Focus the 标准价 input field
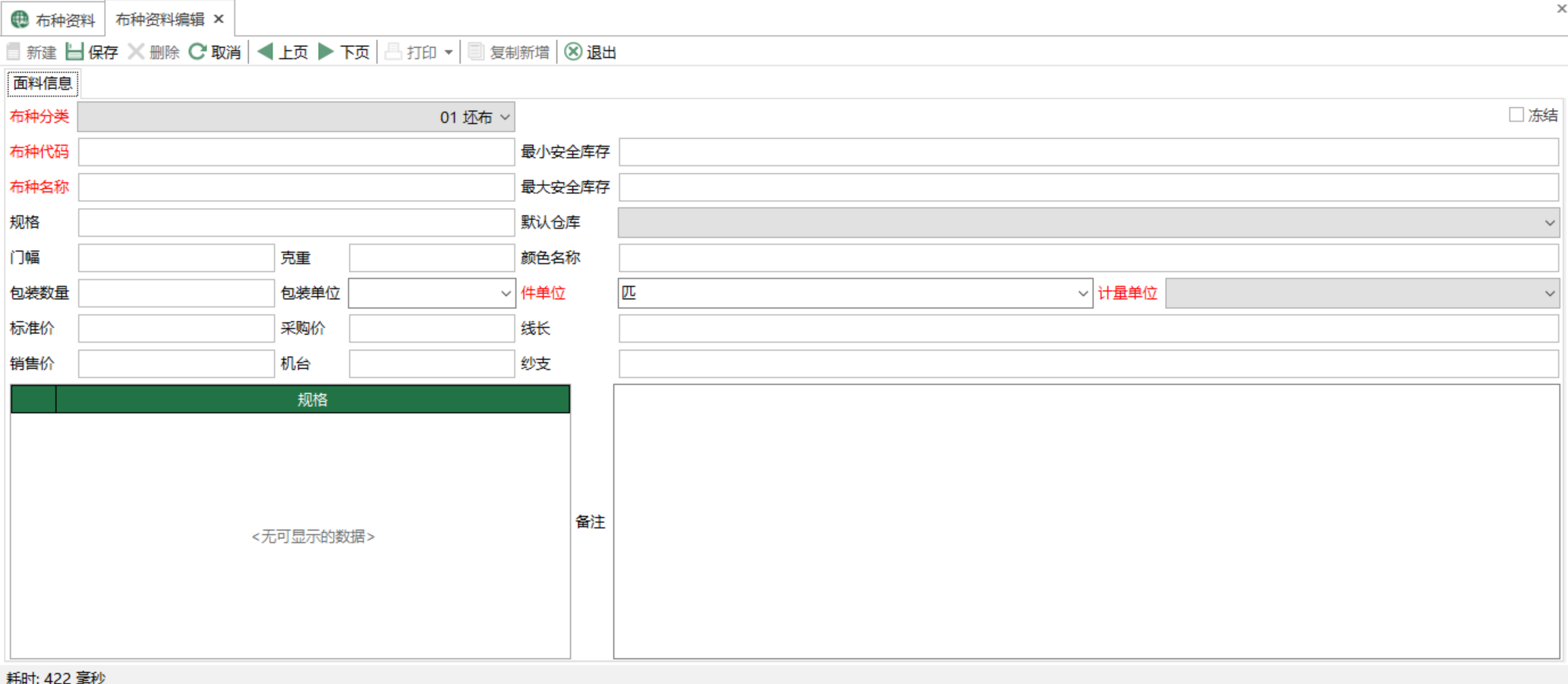Image resolution: width=1568 pixels, height=684 pixels. (x=176, y=329)
